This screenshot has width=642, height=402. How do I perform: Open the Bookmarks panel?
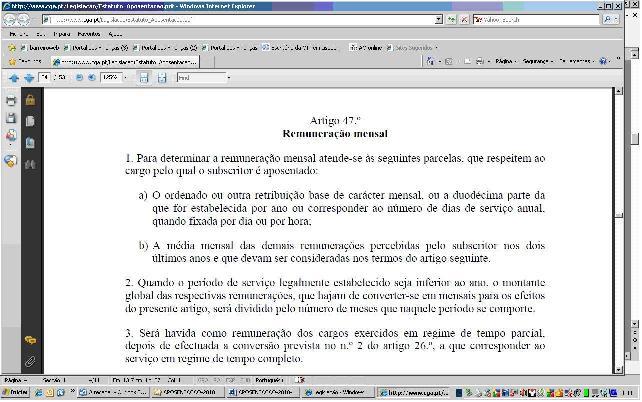pyautogui.click(x=30, y=143)
